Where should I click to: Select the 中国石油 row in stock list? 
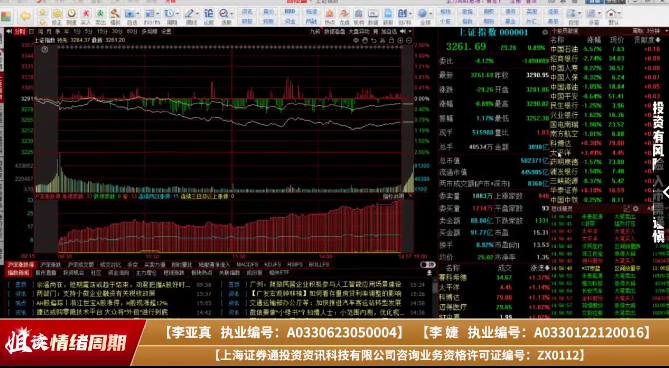tap(605, 49)
